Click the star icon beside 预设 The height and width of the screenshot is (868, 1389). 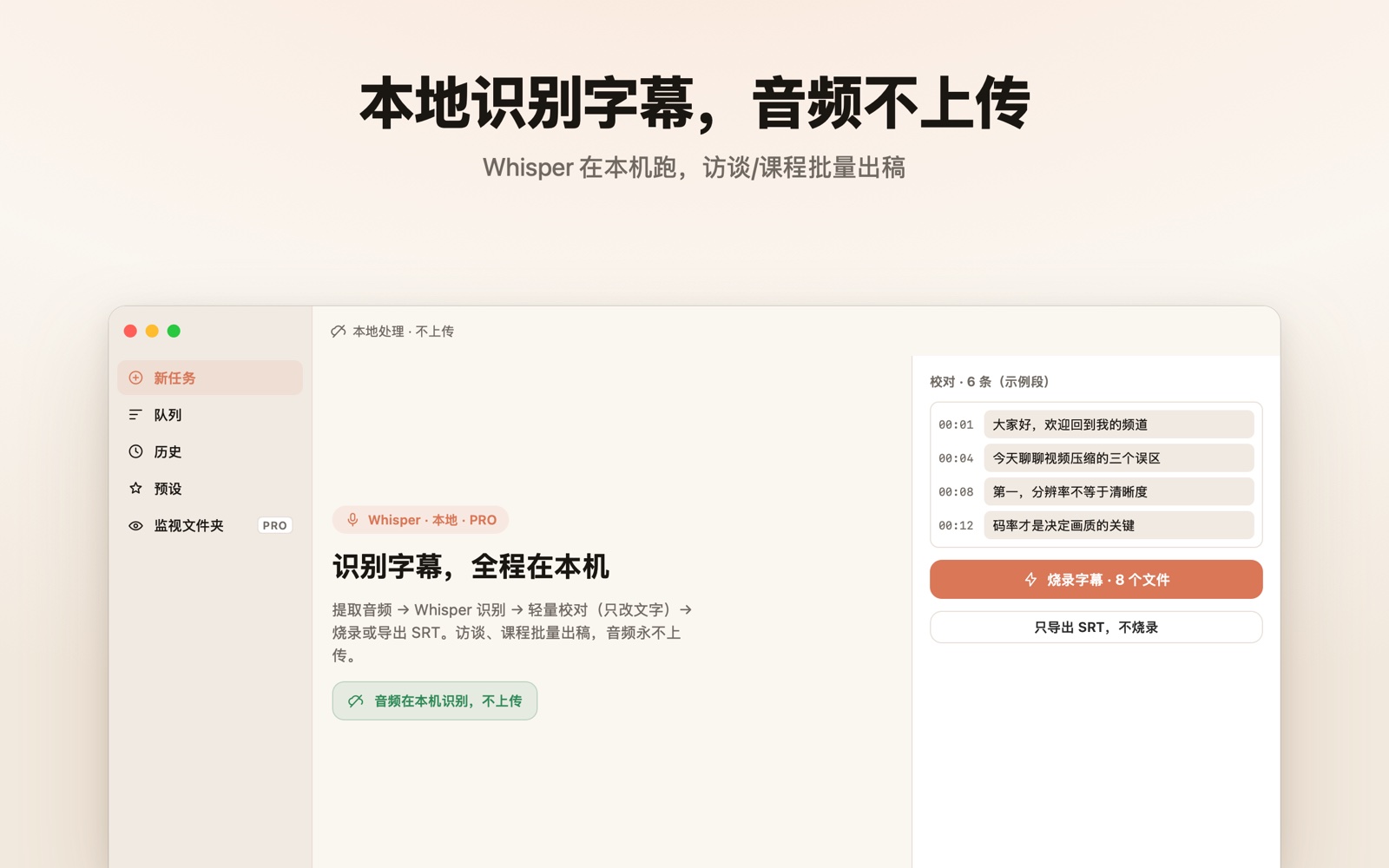[x=135, y=488]
